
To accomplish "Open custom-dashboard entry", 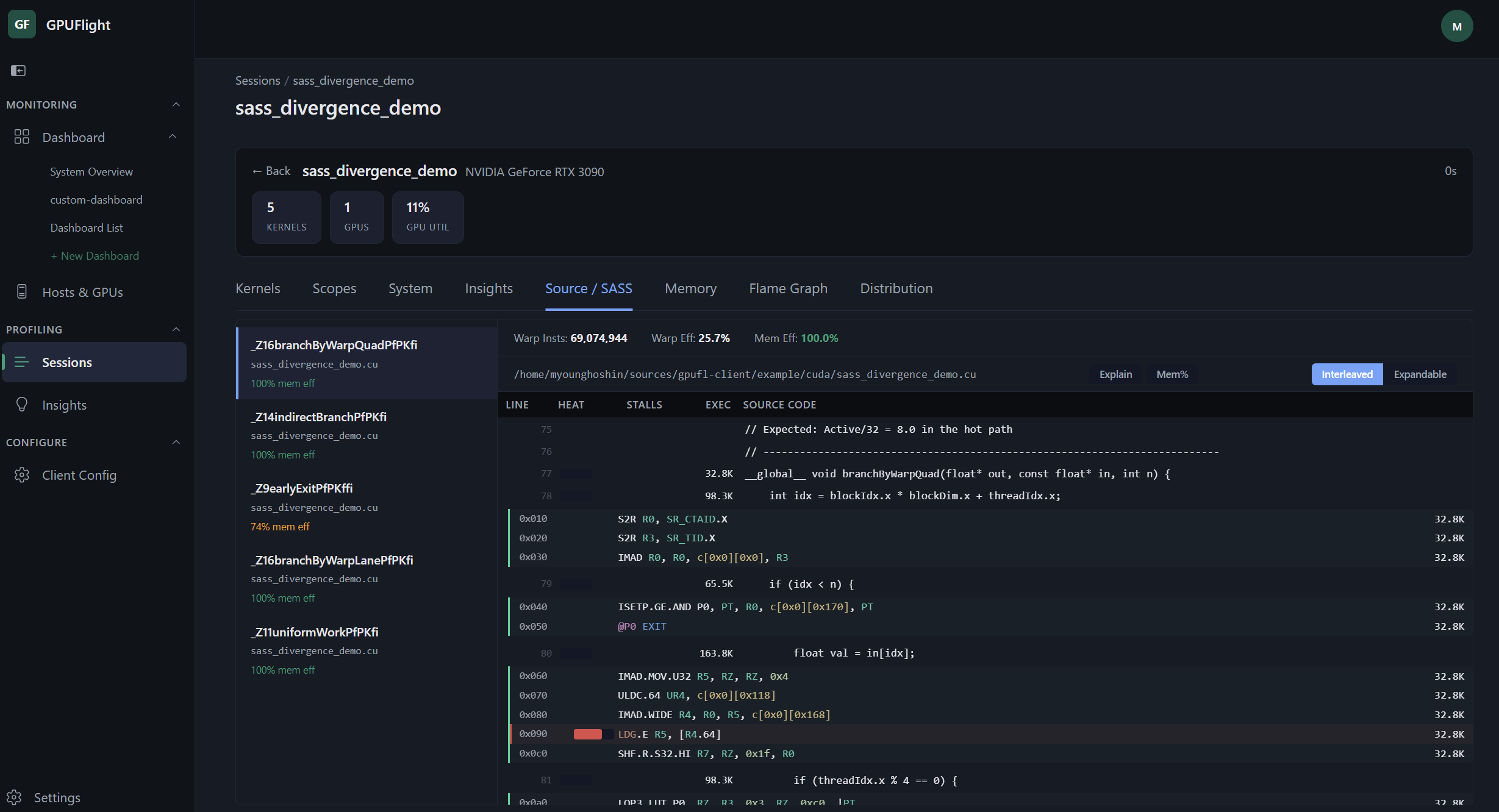I will pos(96,200).
